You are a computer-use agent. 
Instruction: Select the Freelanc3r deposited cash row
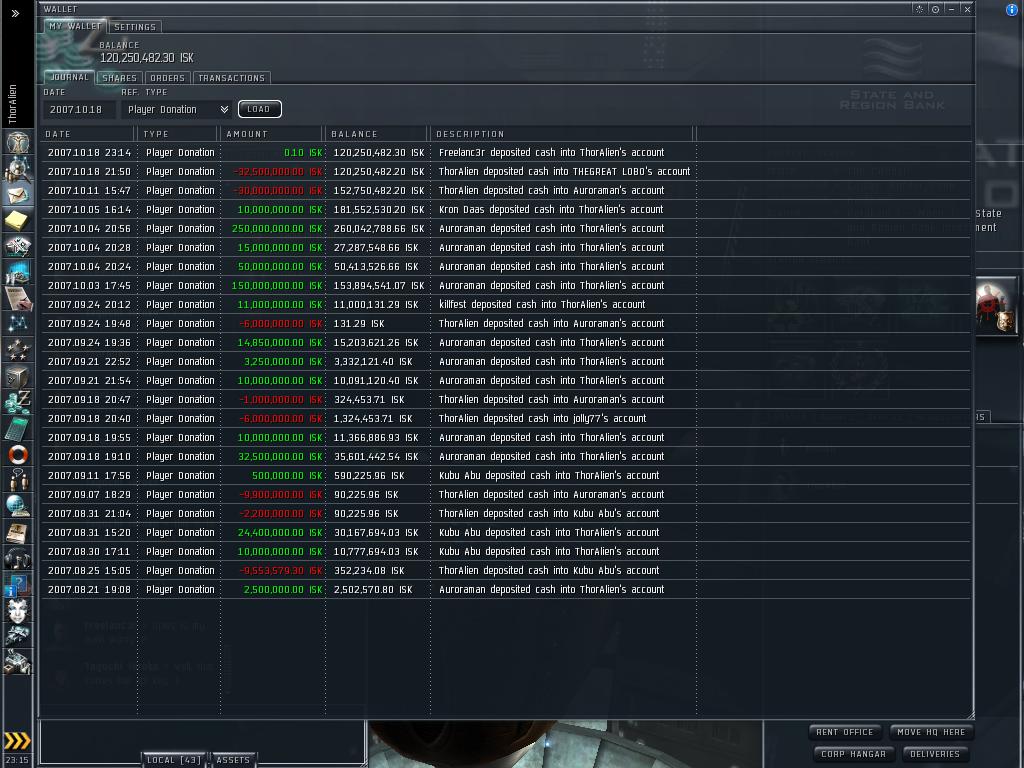point(506,152)
